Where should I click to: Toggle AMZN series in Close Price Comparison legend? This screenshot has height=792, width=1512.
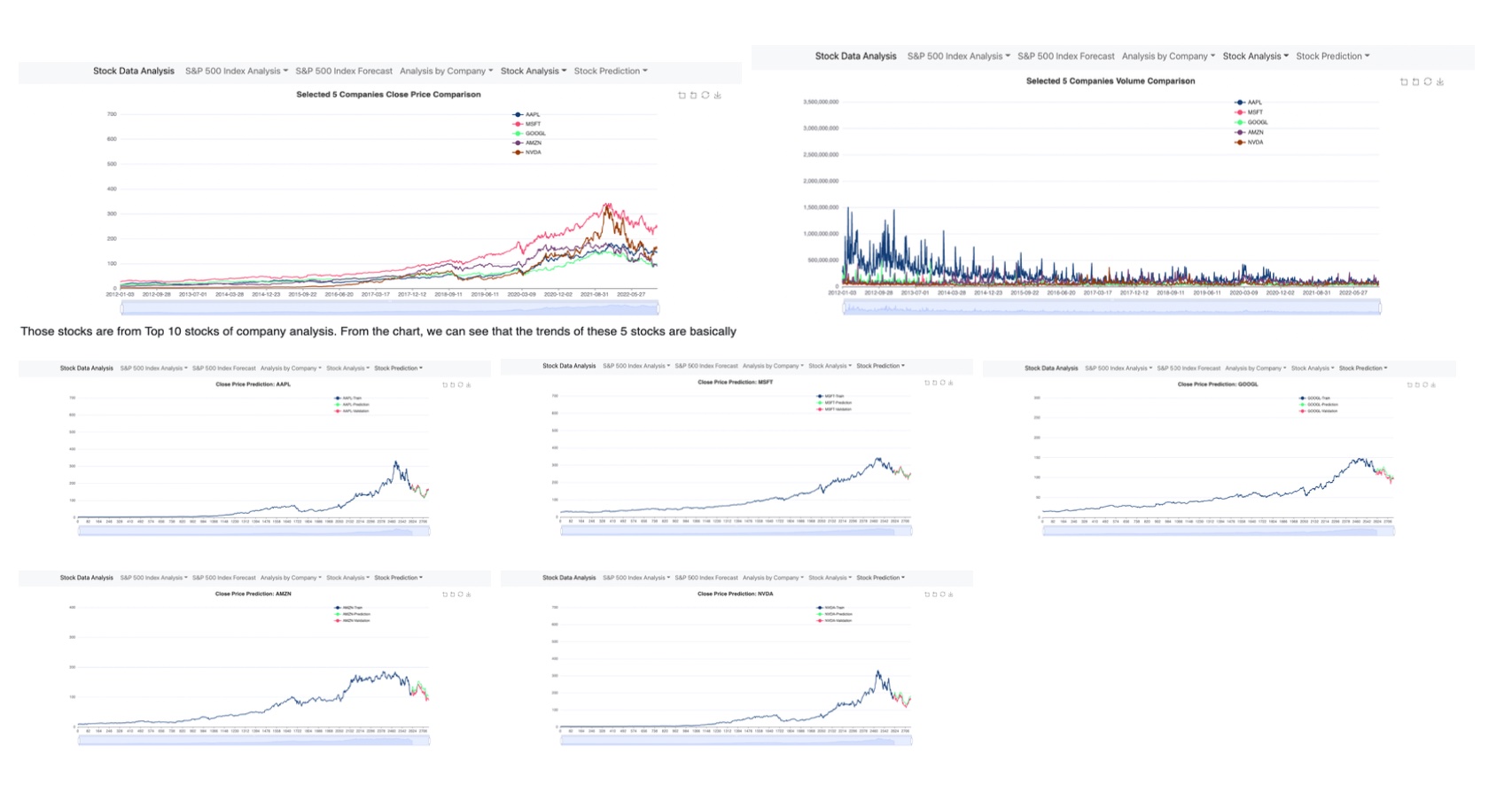(x=527, y=143)
